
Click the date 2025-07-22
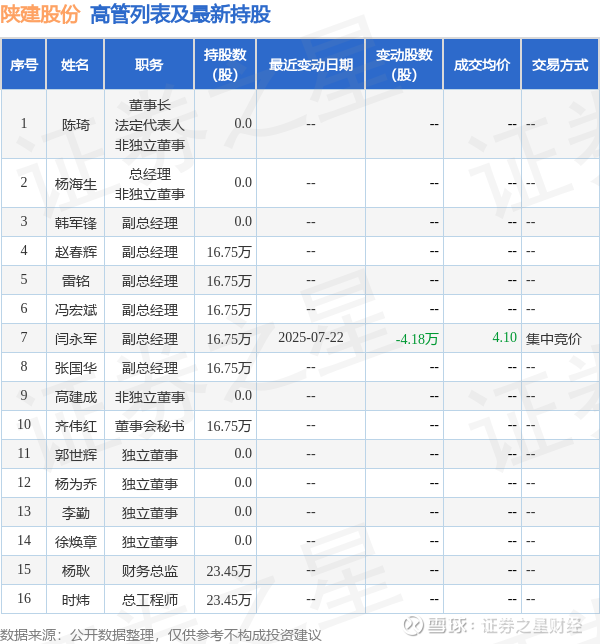(x=310, y=338)
